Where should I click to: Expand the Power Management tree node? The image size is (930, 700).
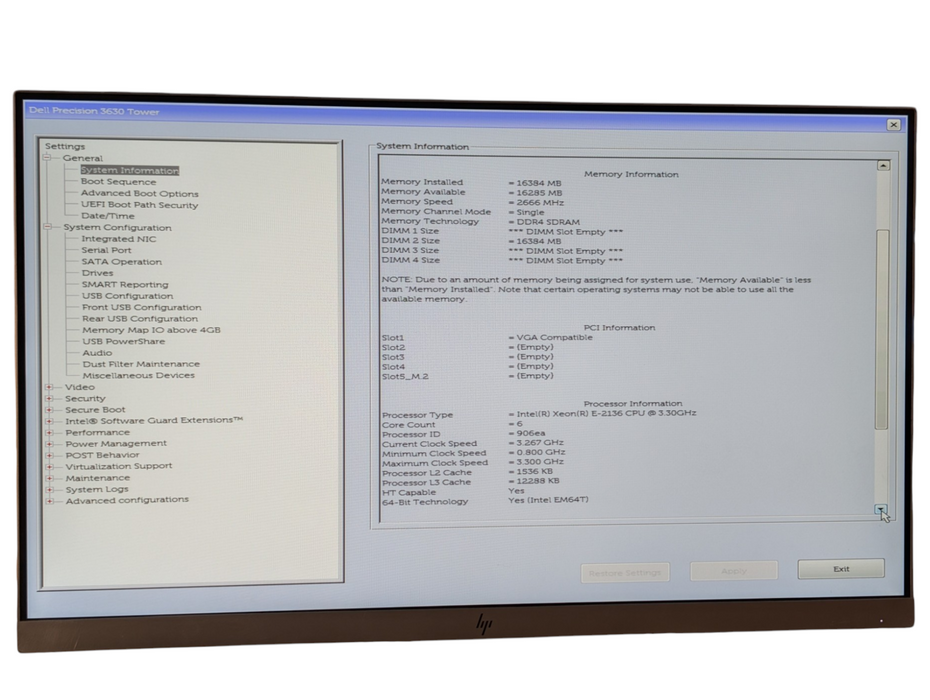click(x=50, y=444)
